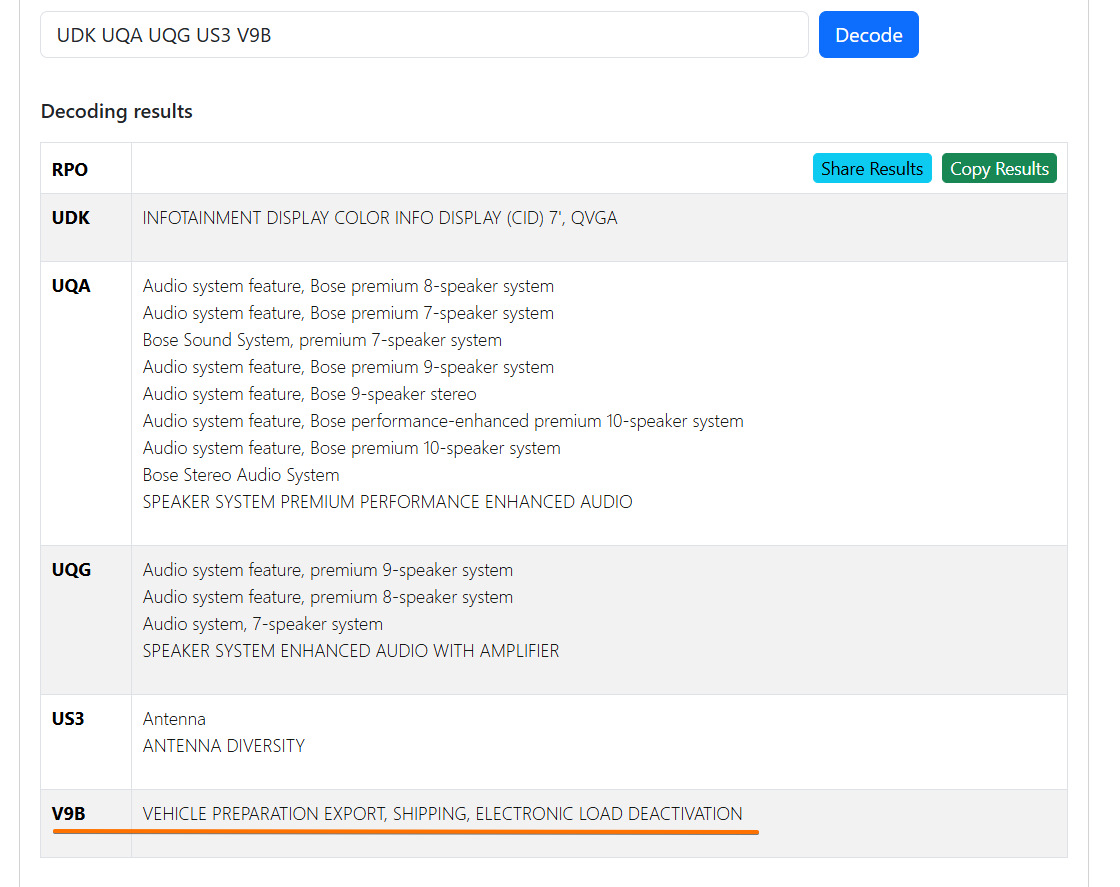Select the UQA code cell

pyautogui.click(x=86, y=404)
